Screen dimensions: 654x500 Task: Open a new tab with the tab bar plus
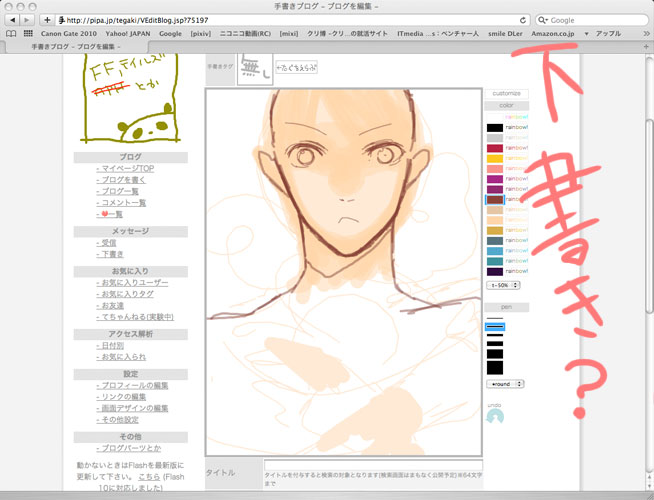pos(646,47)
